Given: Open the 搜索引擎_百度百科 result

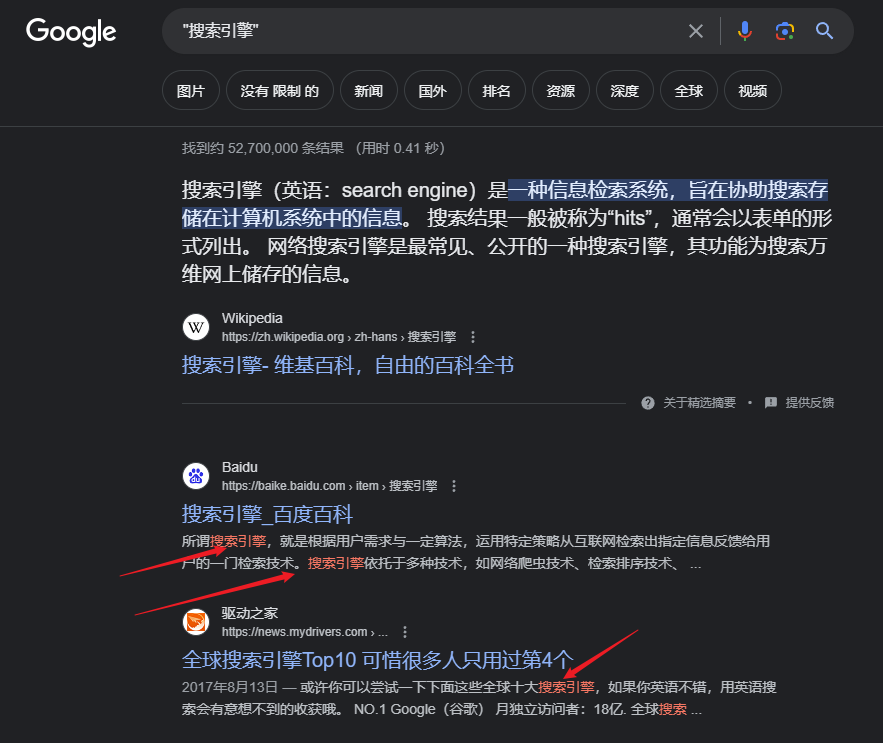Looking at the screenshot, I should pos(267,514).
